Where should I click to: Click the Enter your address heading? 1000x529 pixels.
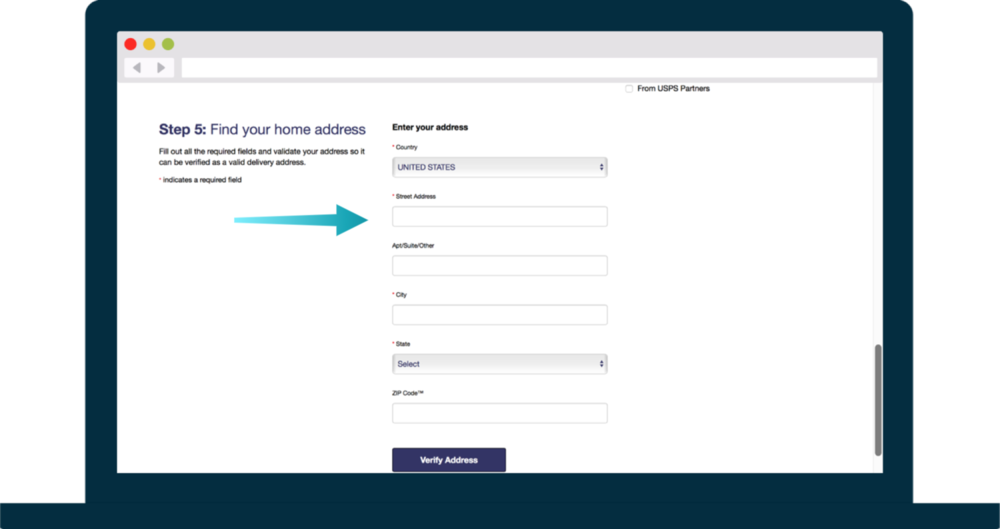(x=430, y=127)
